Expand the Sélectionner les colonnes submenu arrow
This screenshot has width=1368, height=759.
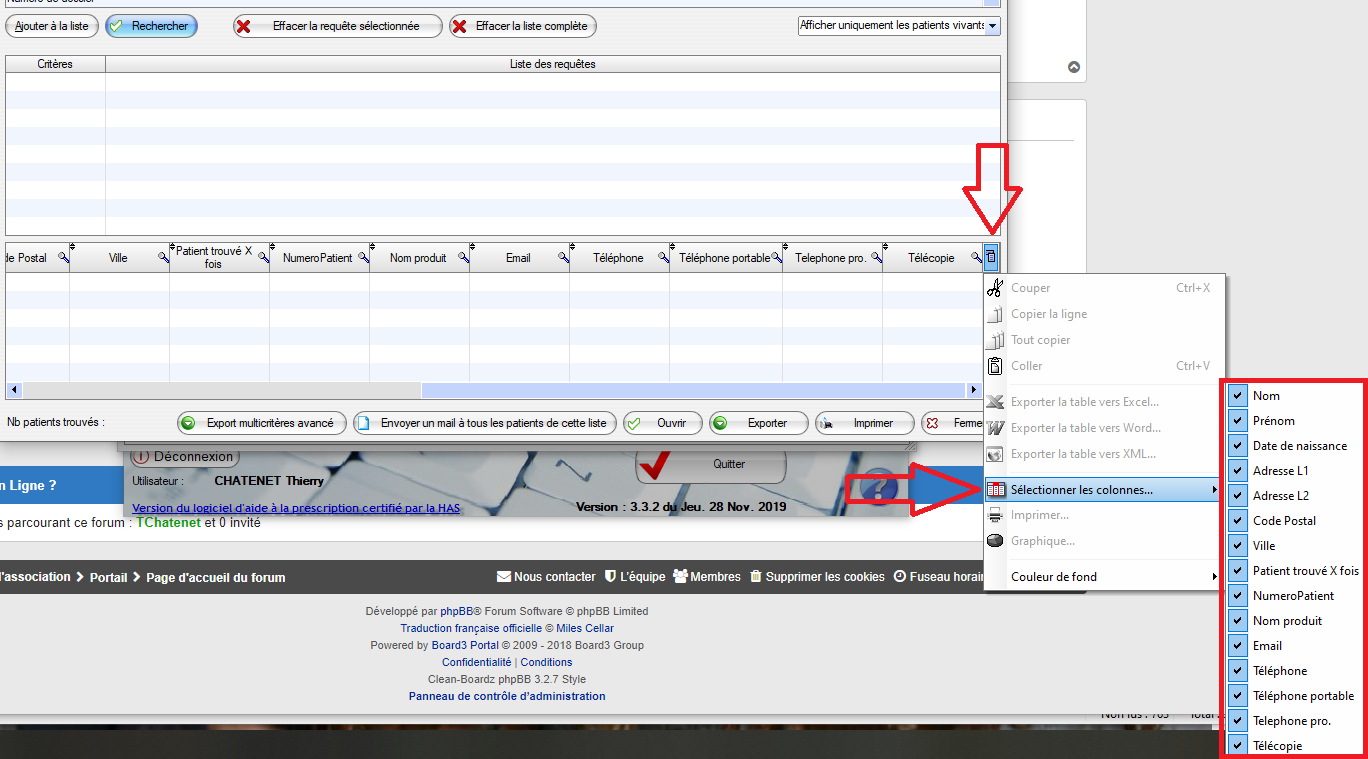pos(1215,490)
